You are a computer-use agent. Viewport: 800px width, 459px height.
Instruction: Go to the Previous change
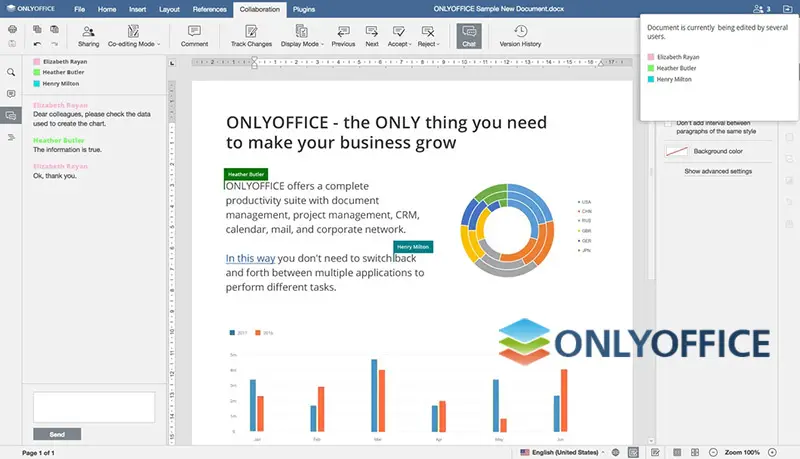click(x=343, y=36)
